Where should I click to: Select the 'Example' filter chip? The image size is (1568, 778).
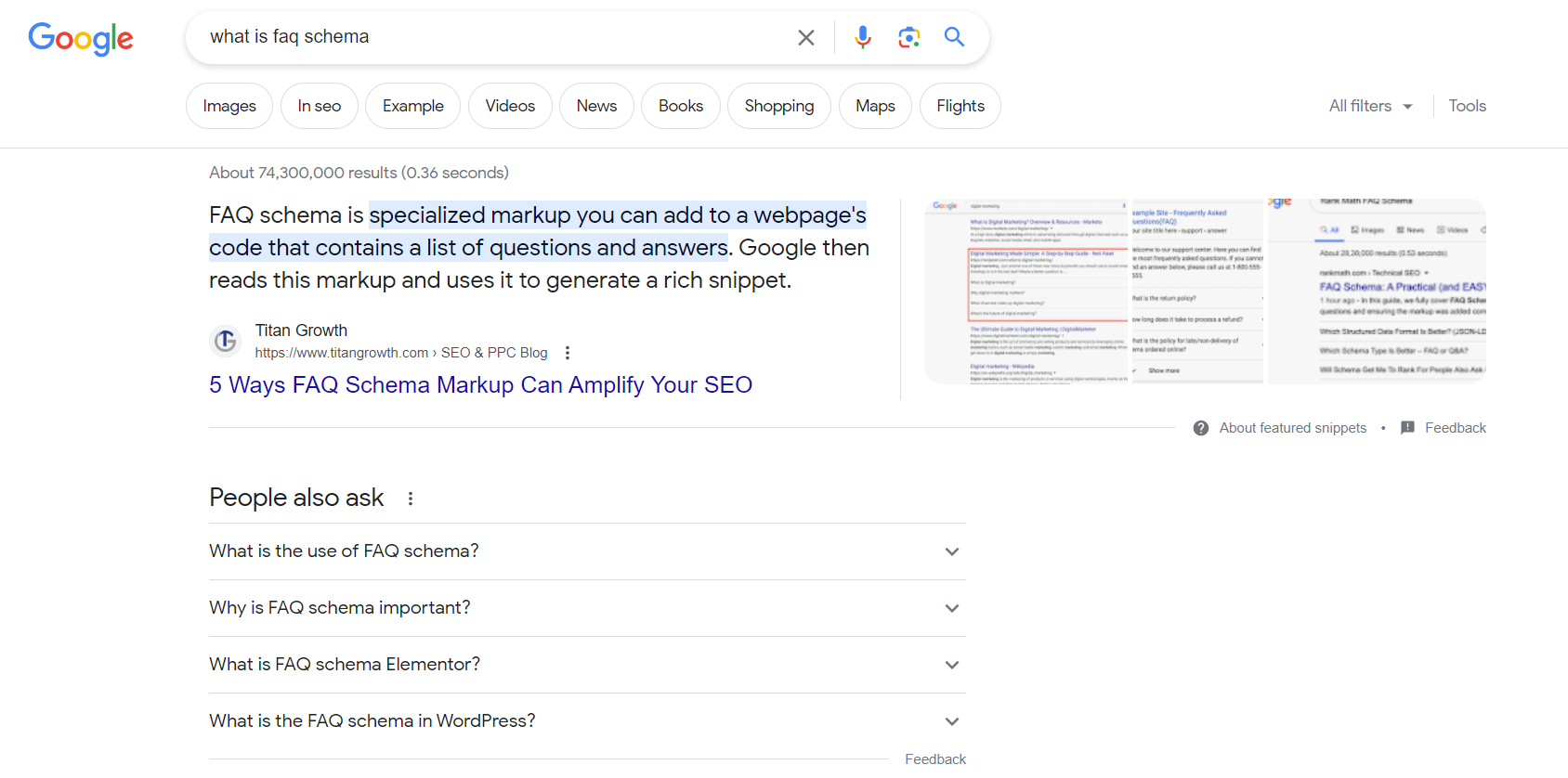pos(413,106)
